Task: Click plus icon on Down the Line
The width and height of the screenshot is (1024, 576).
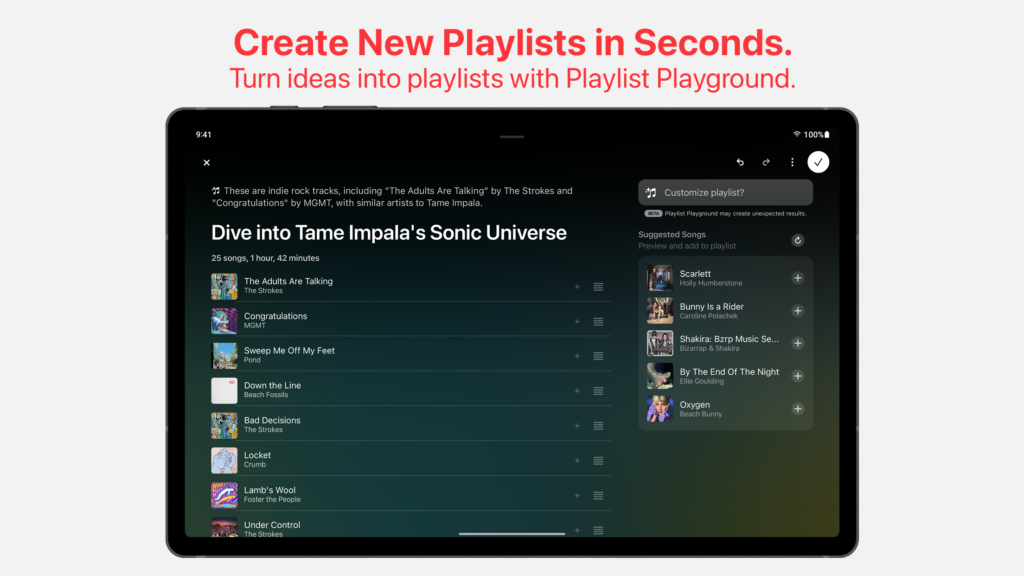Action: tap(577, 391)
